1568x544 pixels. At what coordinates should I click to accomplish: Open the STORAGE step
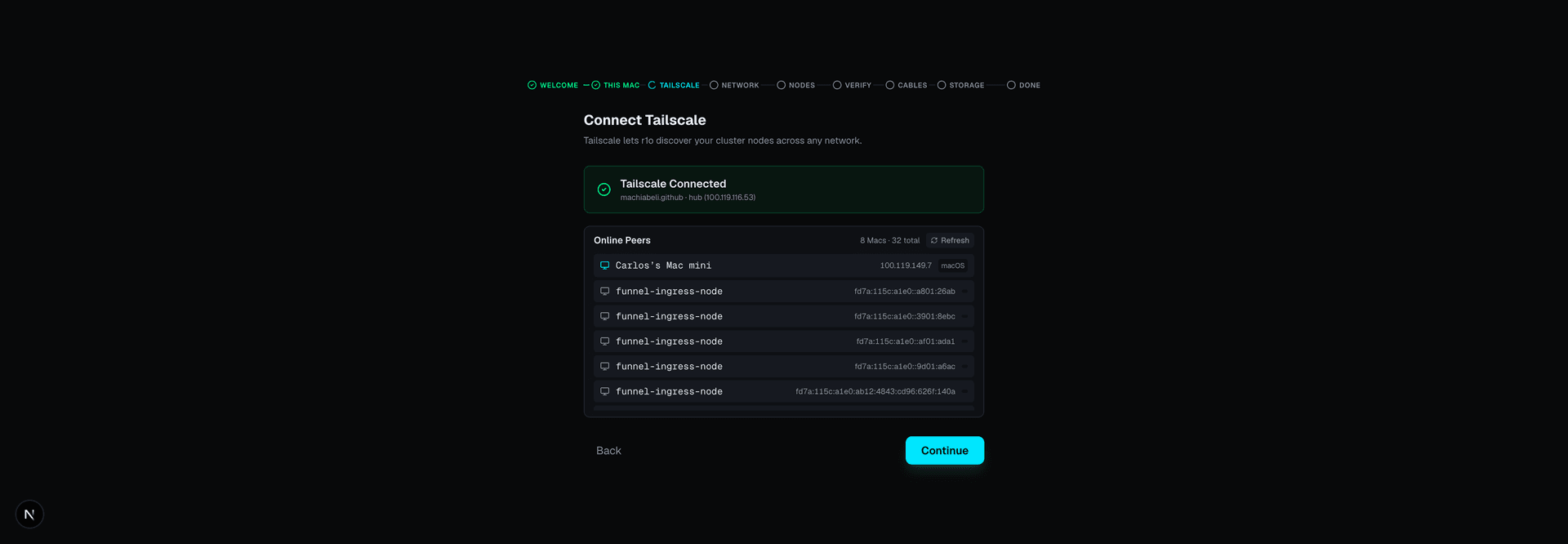coord(960,85)
